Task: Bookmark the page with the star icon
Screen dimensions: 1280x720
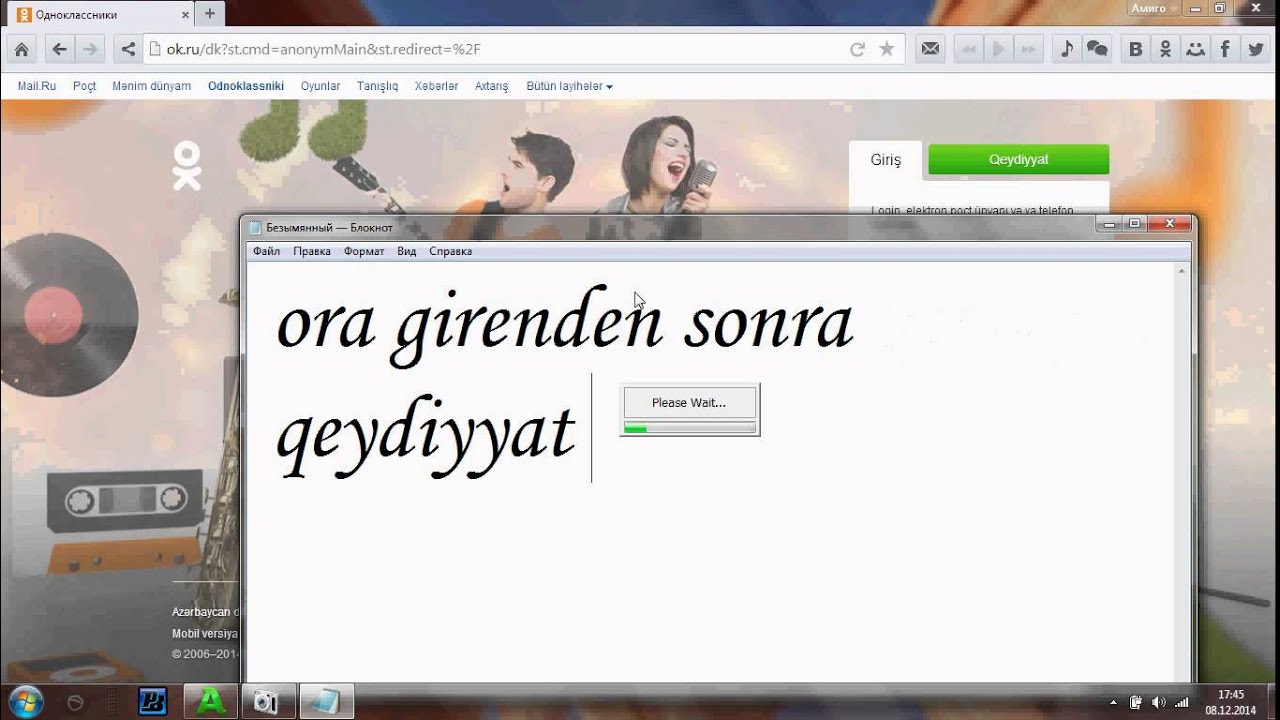Action: (x=886, y=49)
